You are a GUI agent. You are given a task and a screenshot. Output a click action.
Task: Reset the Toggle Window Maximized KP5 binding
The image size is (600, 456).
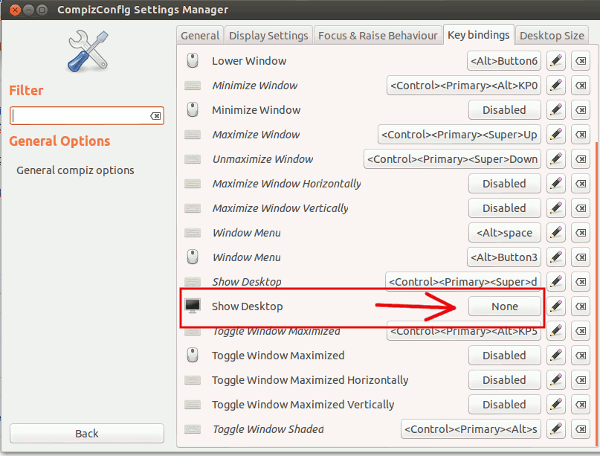pos(580,331)
